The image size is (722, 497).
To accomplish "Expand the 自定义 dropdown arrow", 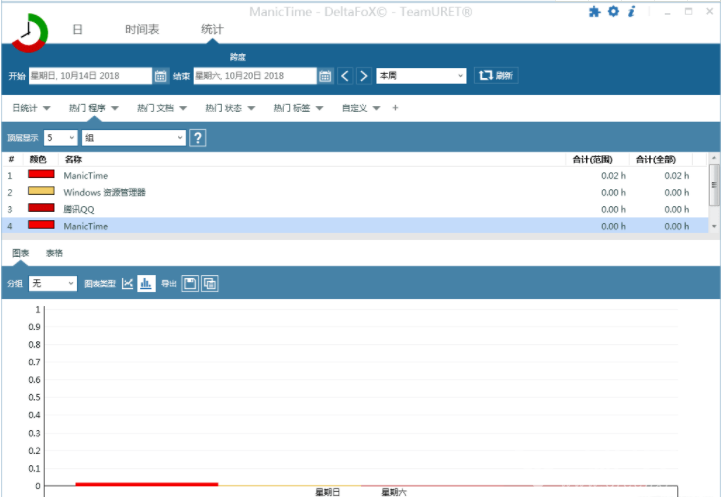I will (x=376, y=108).
